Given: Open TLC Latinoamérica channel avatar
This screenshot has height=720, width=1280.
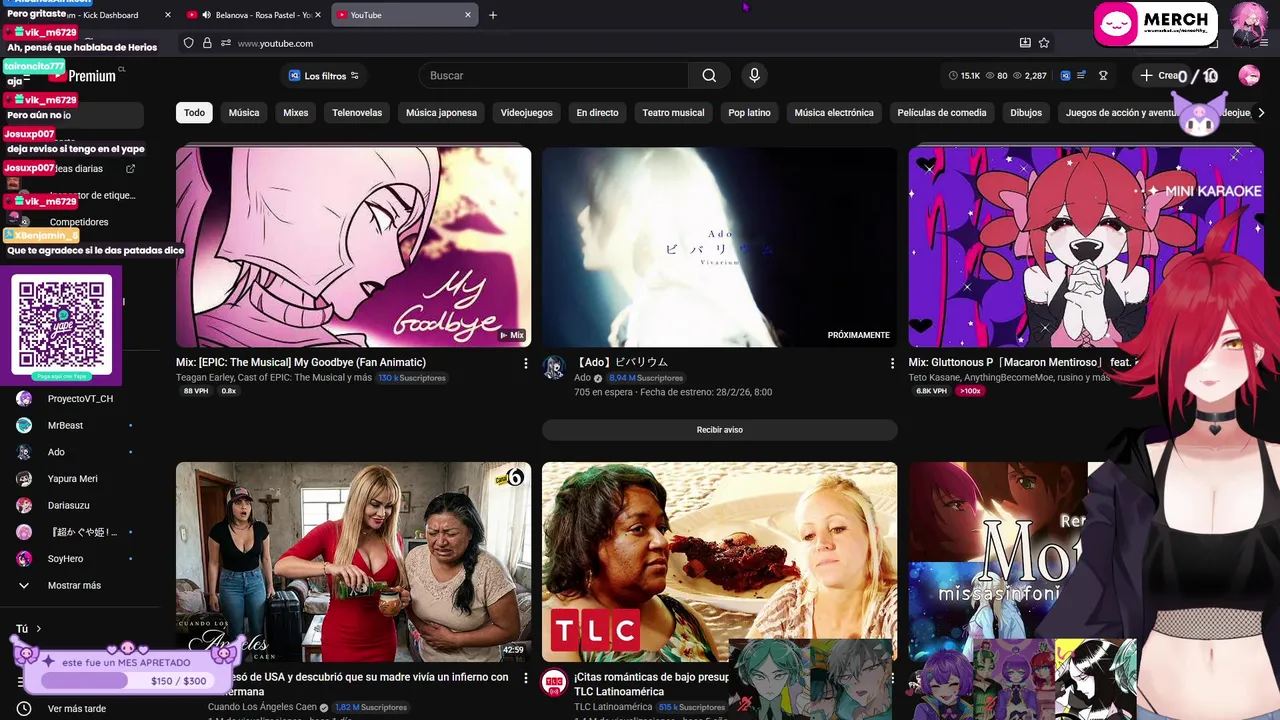Looking at the screenshot, I should tap(554, 683).
